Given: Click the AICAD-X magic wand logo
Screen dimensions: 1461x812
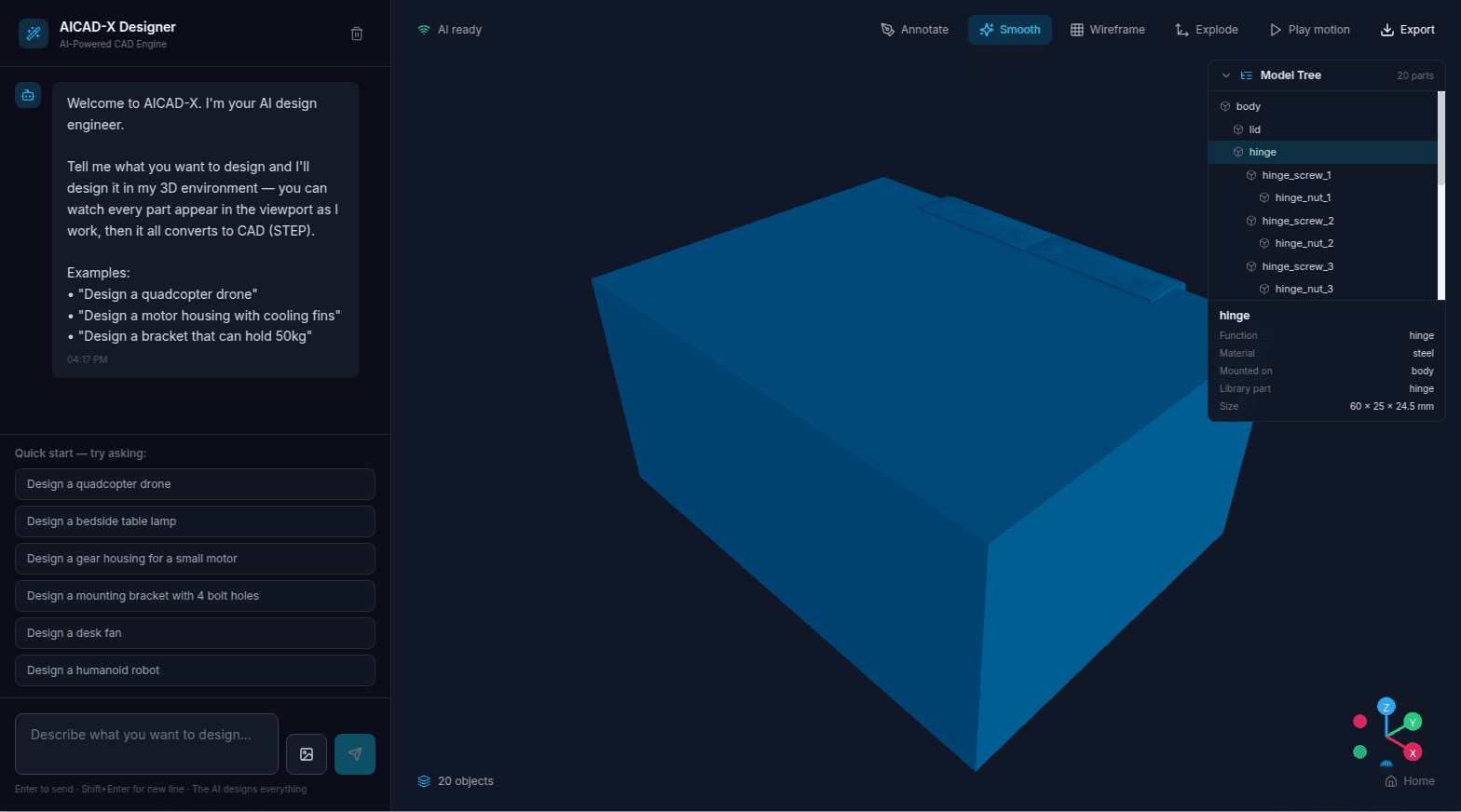Looking at the screenshot, I should click(x=34, y=34).
